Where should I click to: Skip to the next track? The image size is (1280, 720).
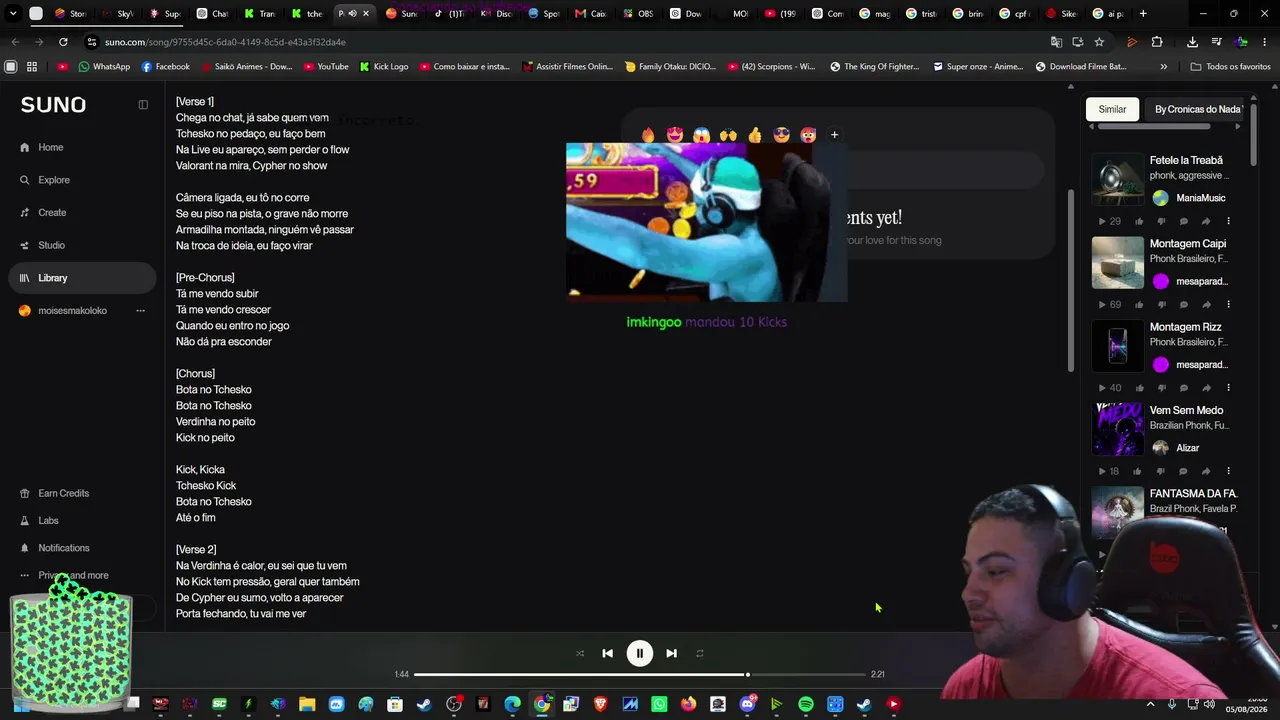click(672, 653)
